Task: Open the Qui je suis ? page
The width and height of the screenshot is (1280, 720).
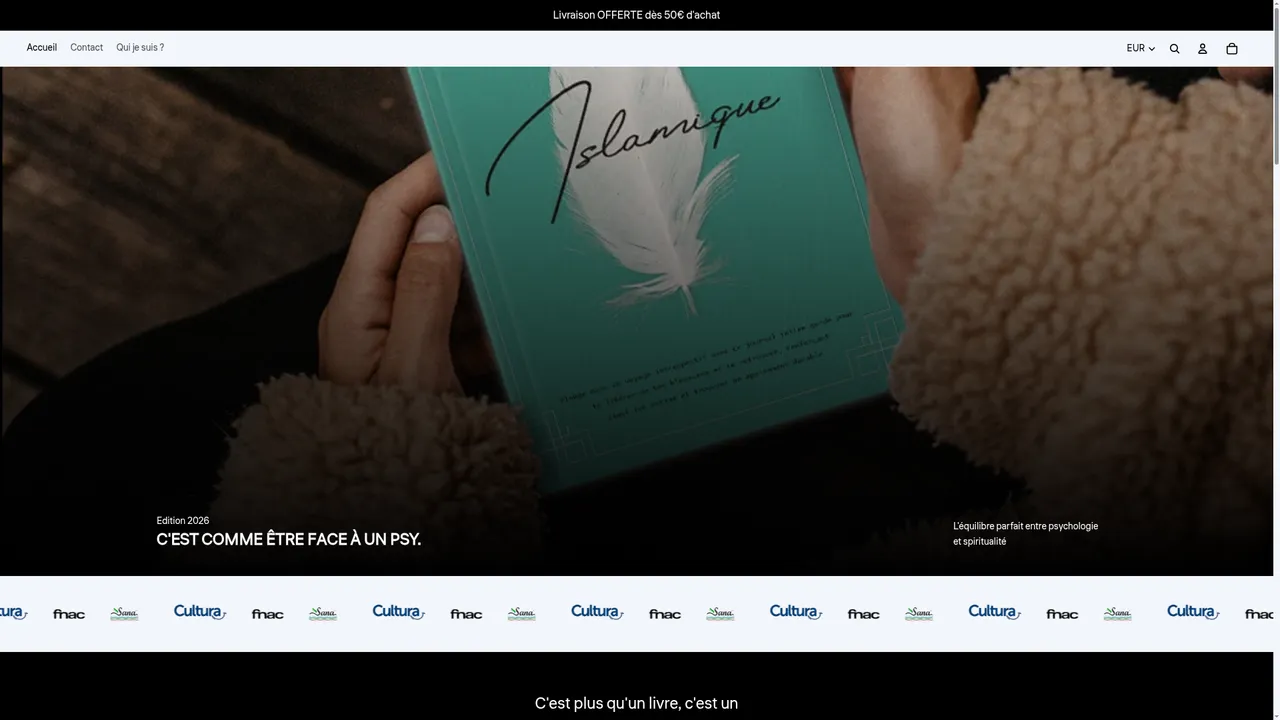Action: click(x=140, y=48)
